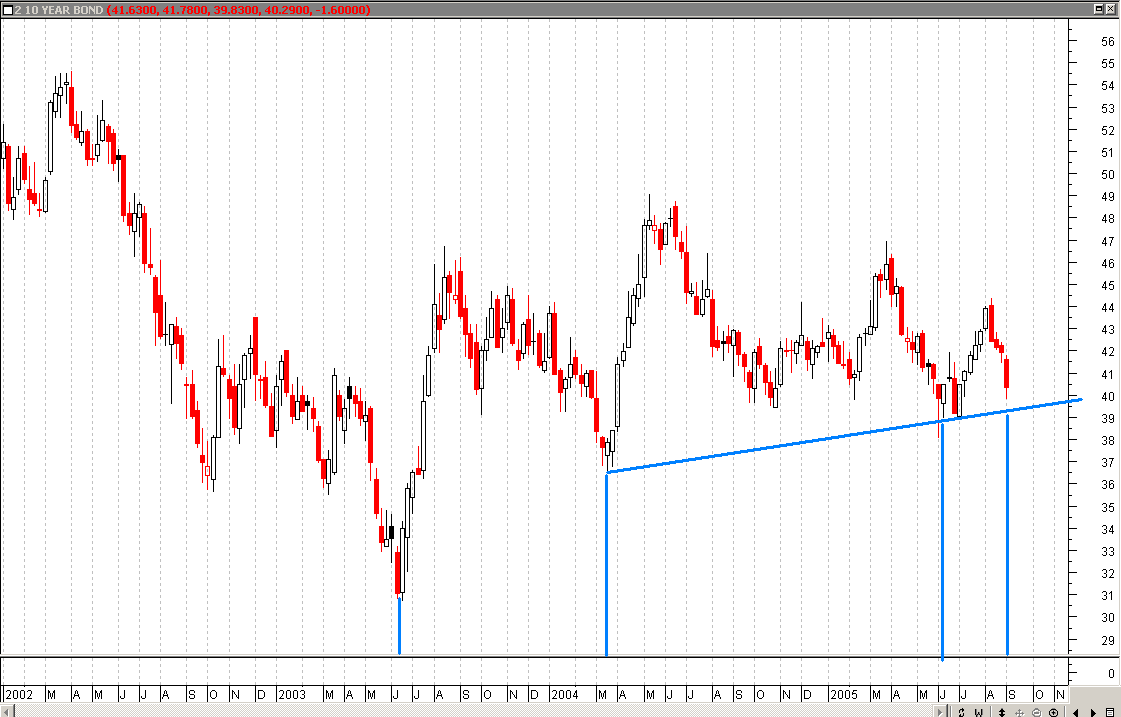
Task: Click the 56 price label on right axis
Action: [x=1107, y=42]
